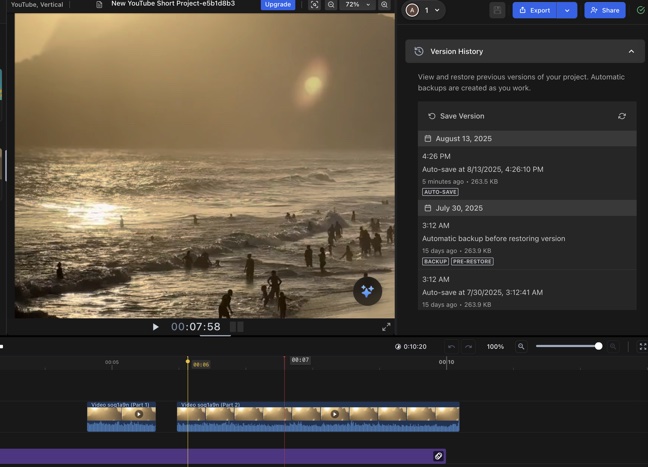The height and width of the screenshot is (467, 648).
Task: Click the Export button
Action: [535, 10]
